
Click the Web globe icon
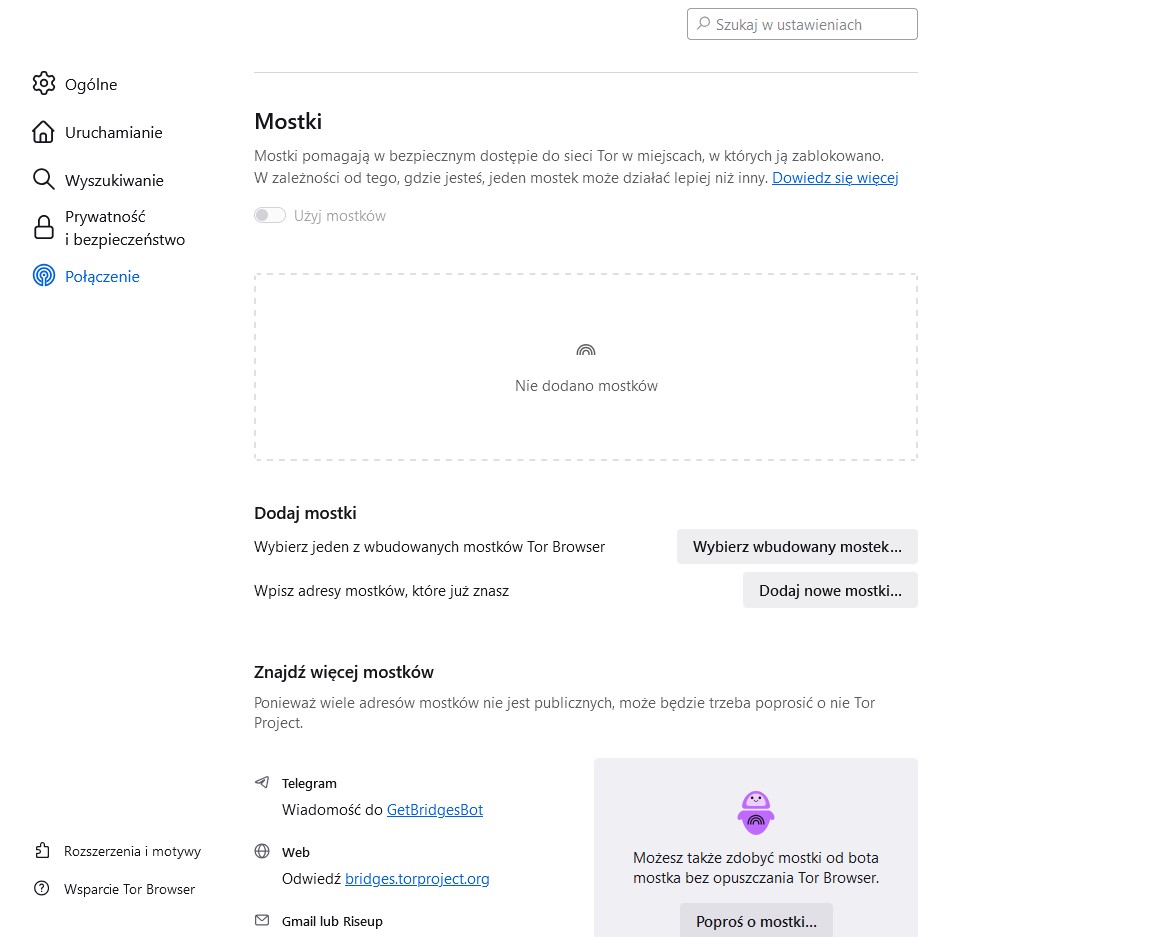pos(262,852)
